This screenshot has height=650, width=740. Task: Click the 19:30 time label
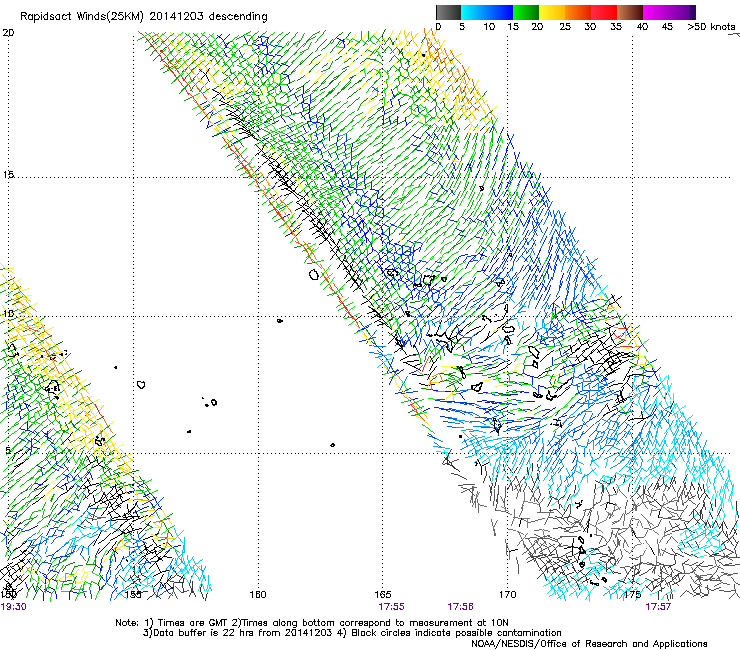point(13,607)
